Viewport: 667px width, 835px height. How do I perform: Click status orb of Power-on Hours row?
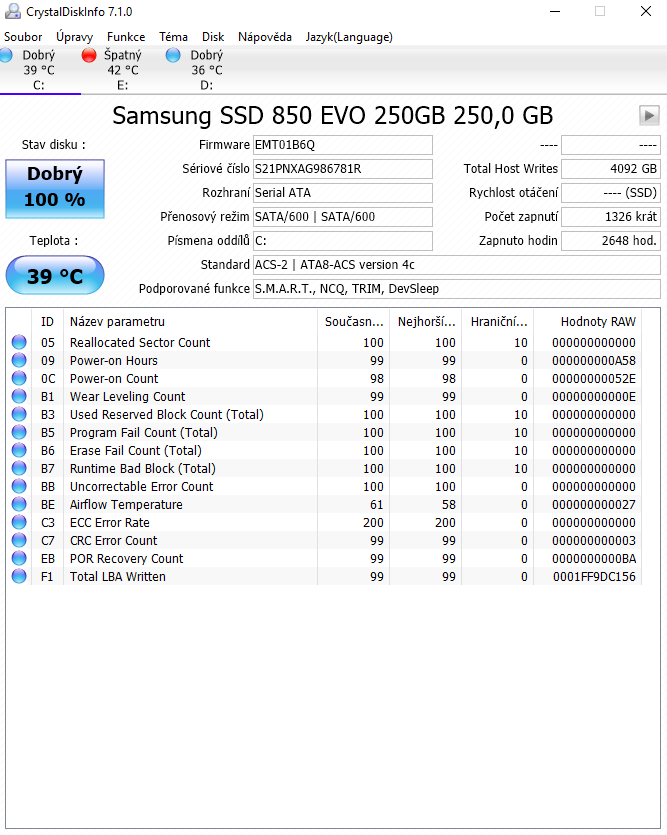tap(19, 361)
